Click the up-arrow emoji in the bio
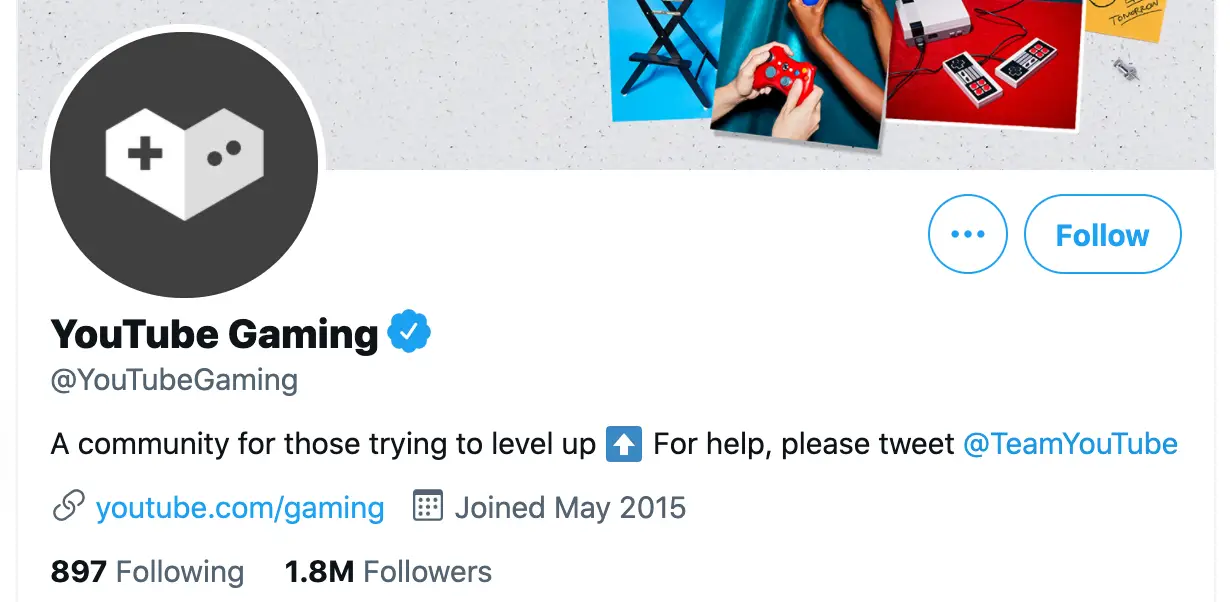Viewport: 1230px width, 602px height. pyautogui.click(x=624, y=443)
